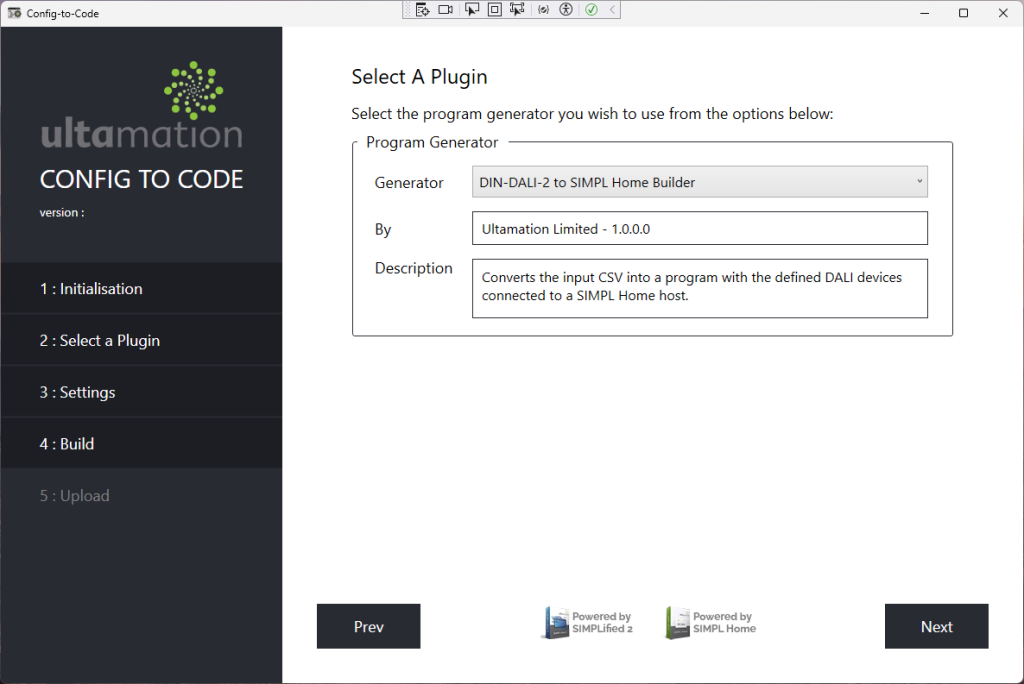Enable the select element pointer tool
Screen dimensions: 1024x684
click(471, 10)
